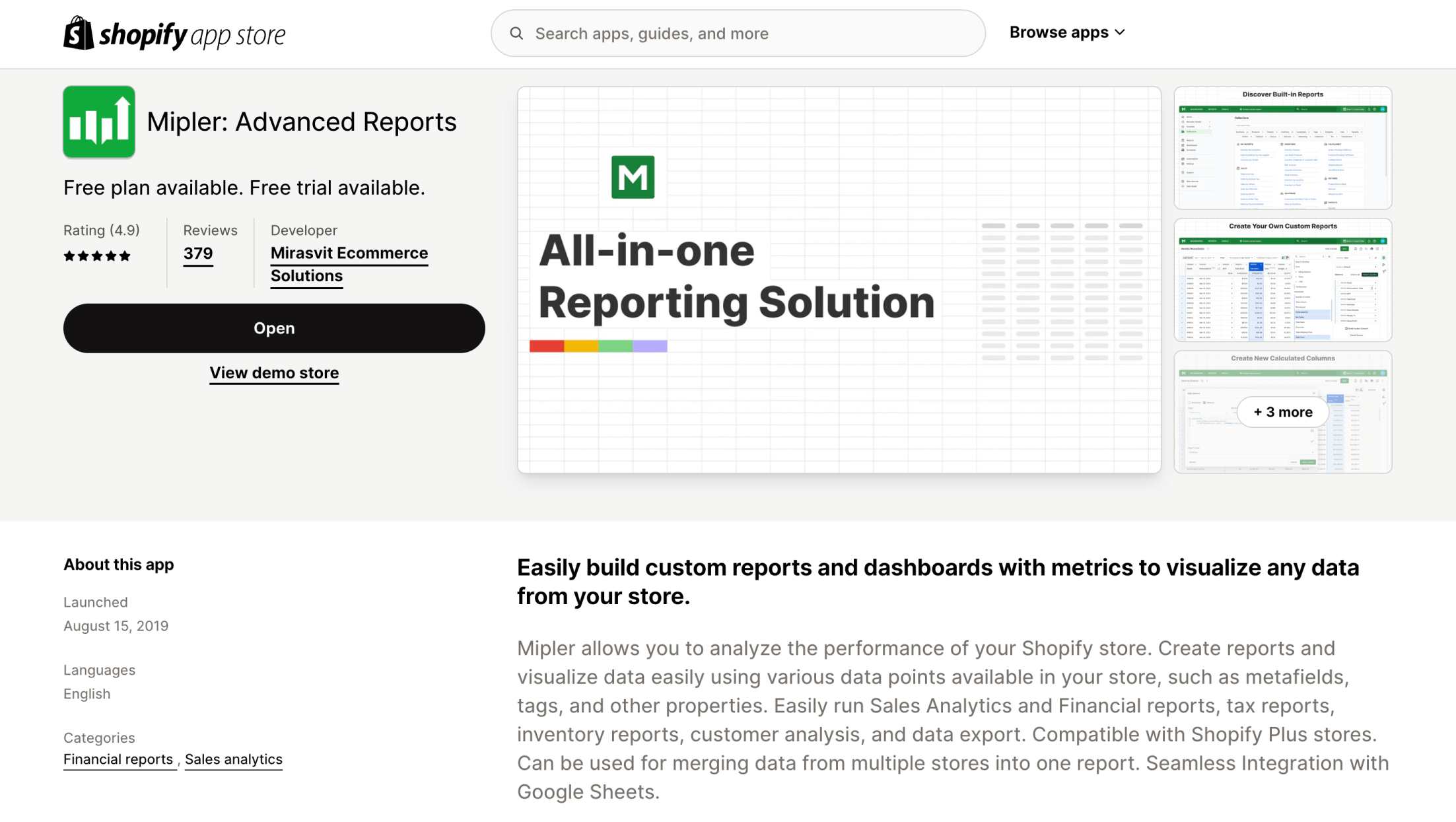The image size is (1456, 822).
Task: Click the Rating (4.9) label
Action: [x=102, y=230]
